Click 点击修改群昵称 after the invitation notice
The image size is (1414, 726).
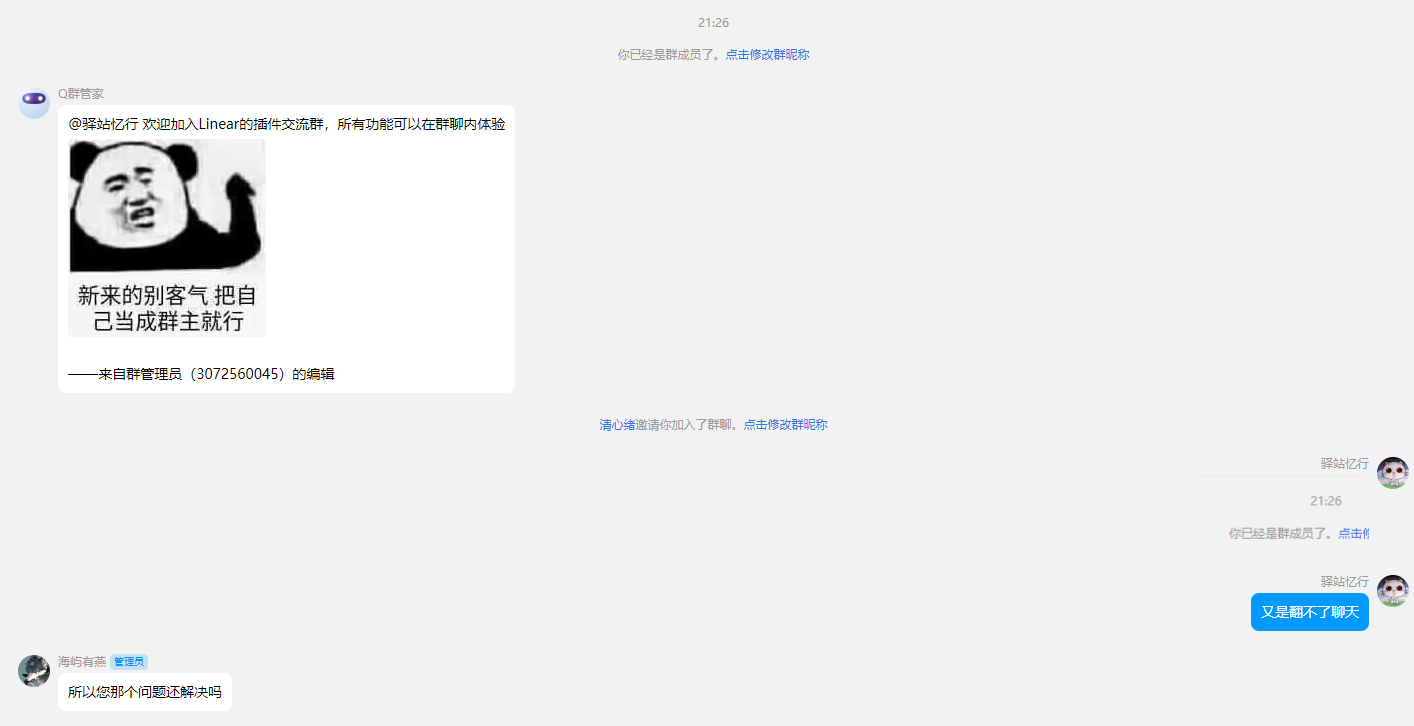click(x=785, y=425)
